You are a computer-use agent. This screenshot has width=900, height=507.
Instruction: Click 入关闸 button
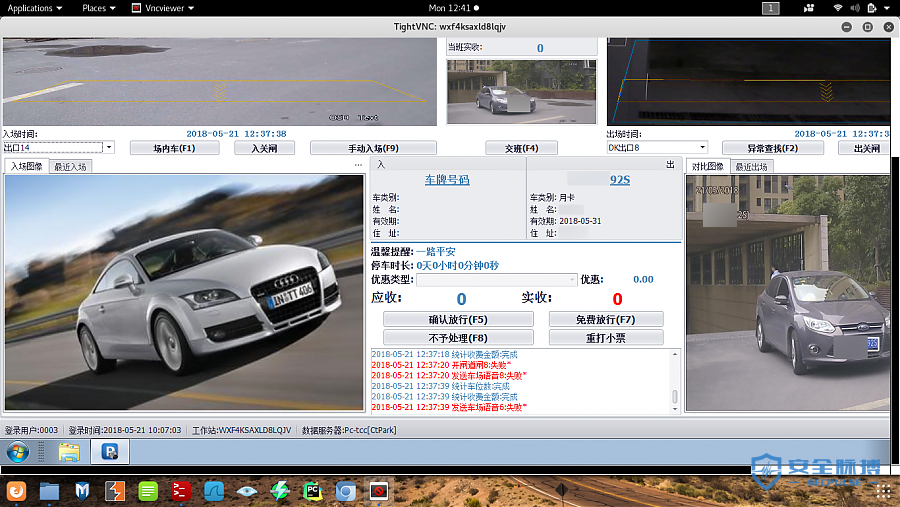264,148
